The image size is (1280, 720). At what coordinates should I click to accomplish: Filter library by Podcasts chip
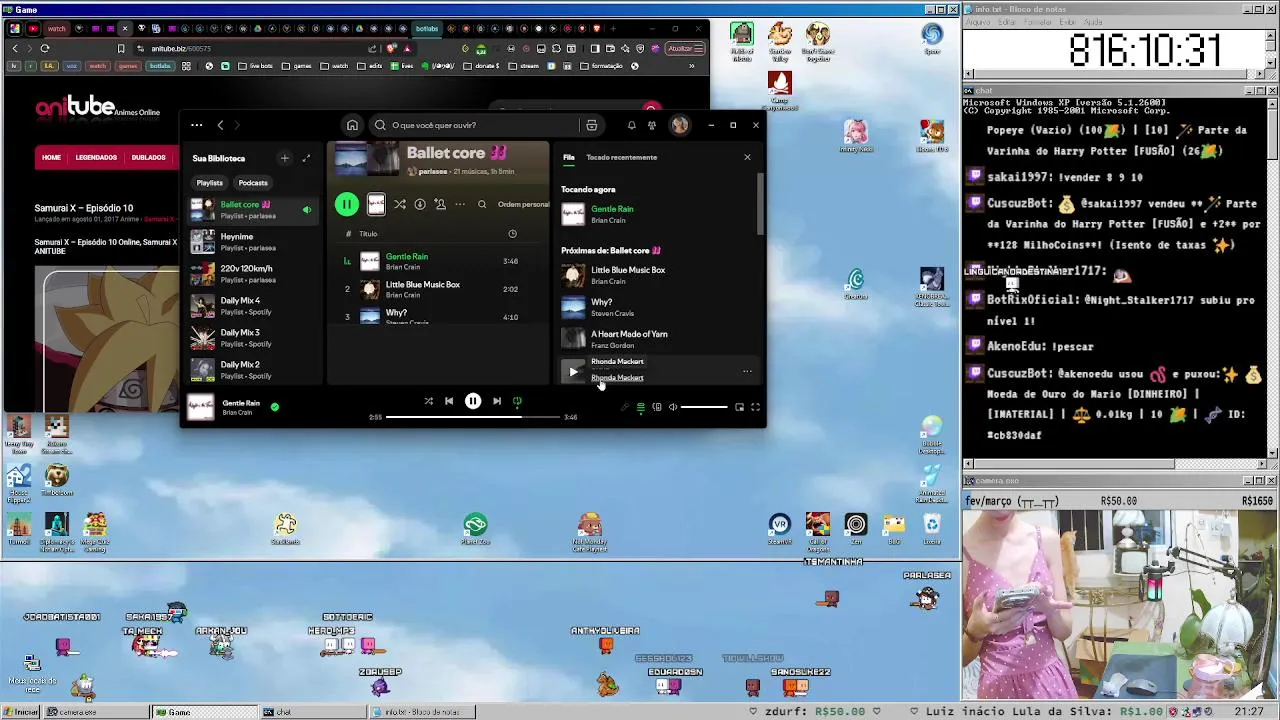click(253, 183)
